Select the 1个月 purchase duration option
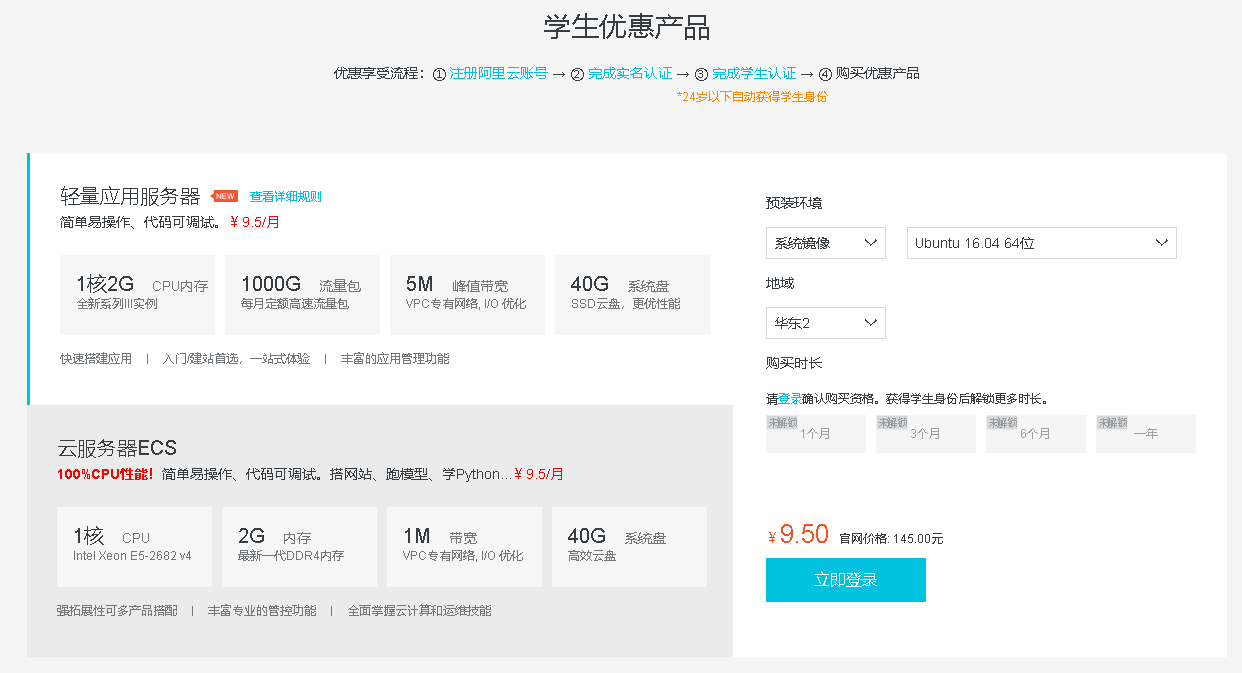The width and height of the screenshot is (1242, 673). (815, 433)
